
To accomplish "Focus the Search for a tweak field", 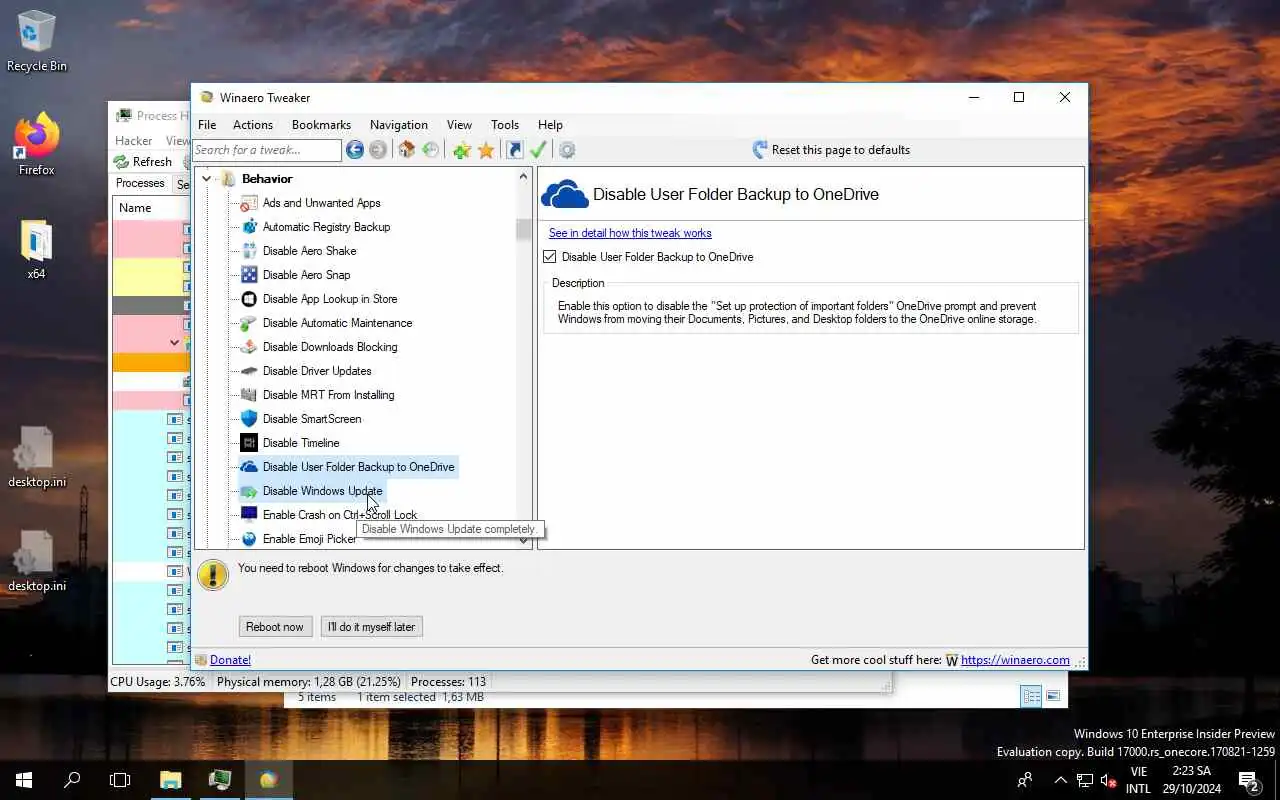I will [267, 150].
